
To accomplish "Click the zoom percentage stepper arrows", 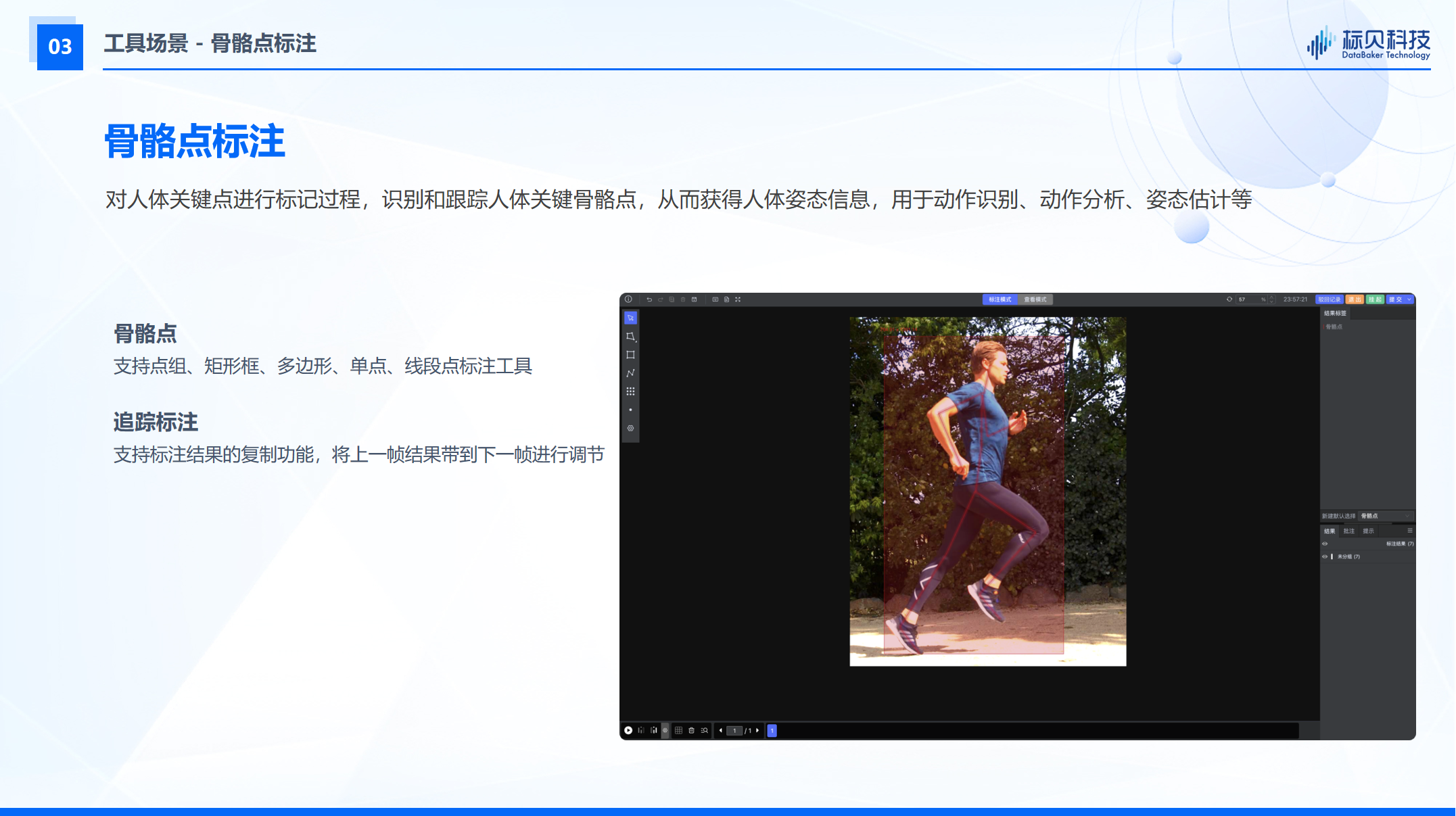I will click(x=1271, y=299).
